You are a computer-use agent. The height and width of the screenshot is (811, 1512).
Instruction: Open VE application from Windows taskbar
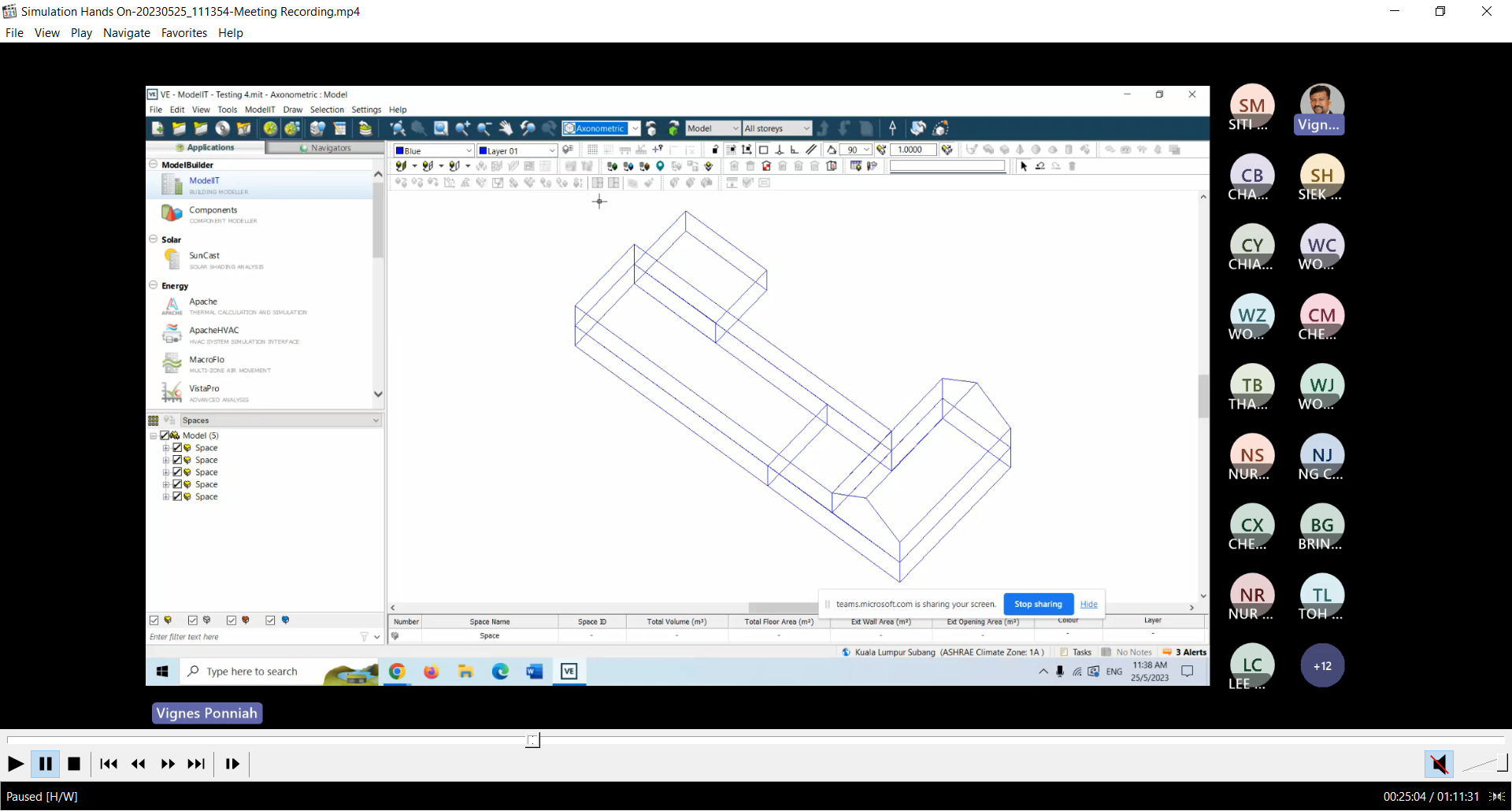569,672
